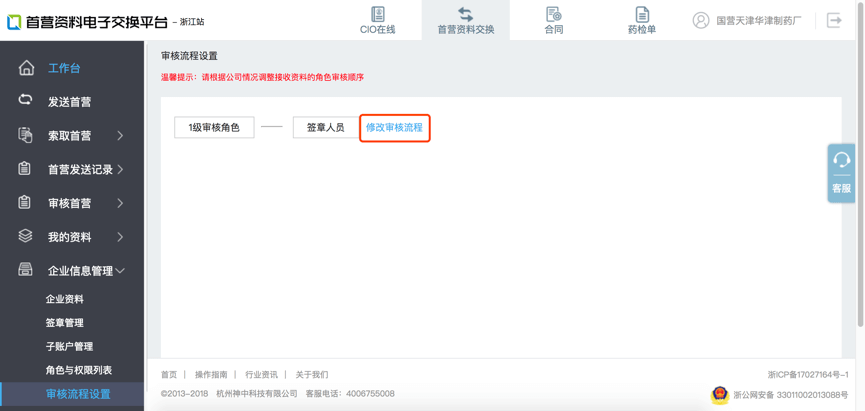This screenshot has width=865, height=411.
Task: Expand the 我的资料 submenu chevron
Action: click(120, 237)
